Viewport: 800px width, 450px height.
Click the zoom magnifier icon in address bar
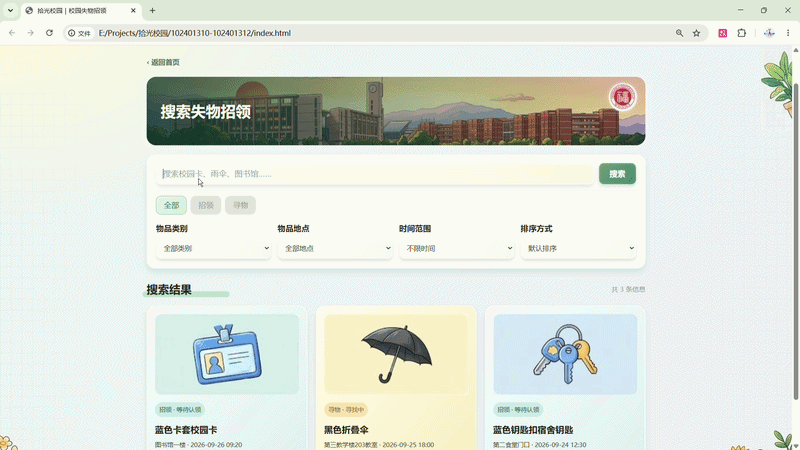(x=679, y=33)
